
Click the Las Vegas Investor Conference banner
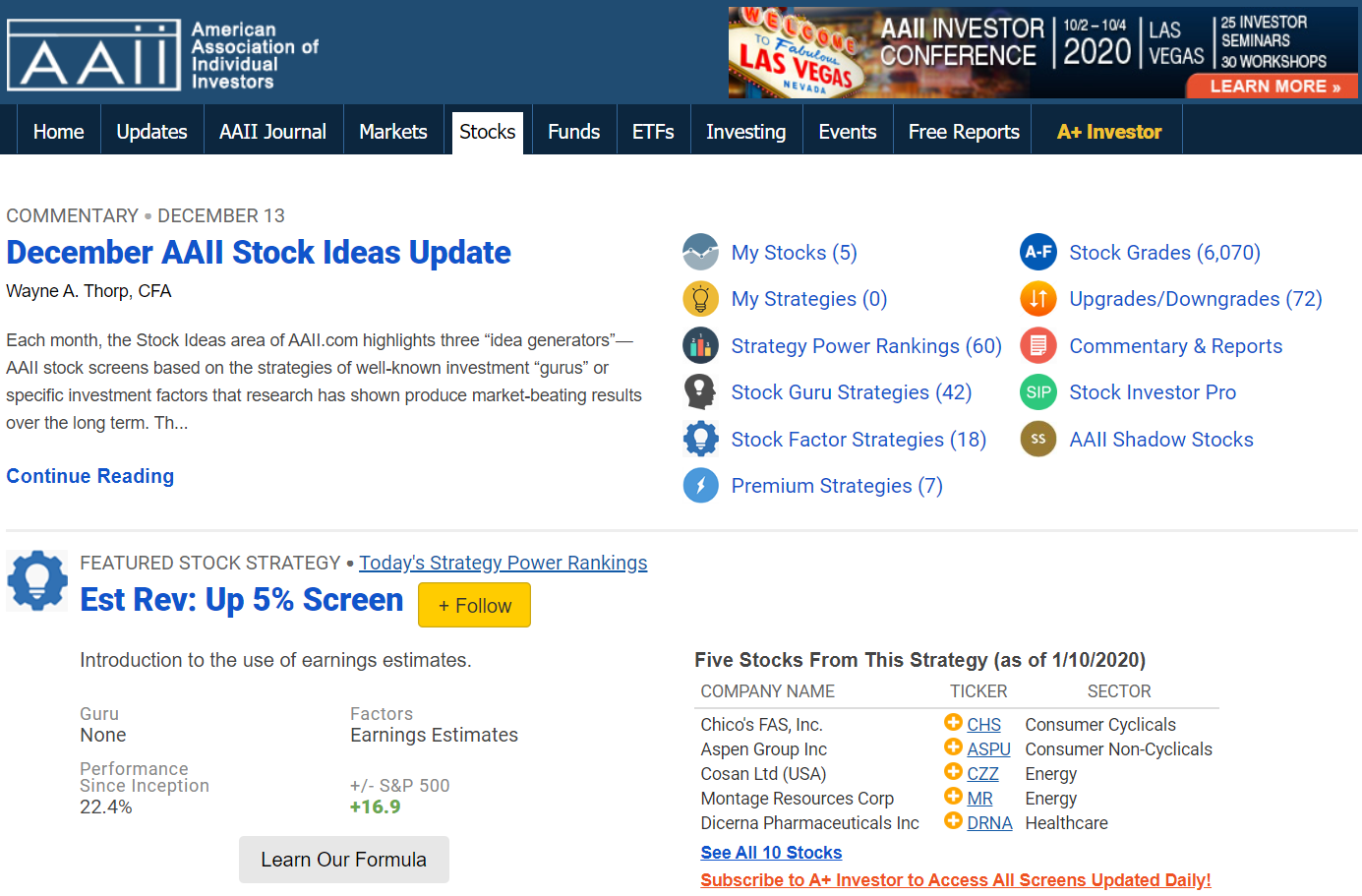(x=1042, y=52)
